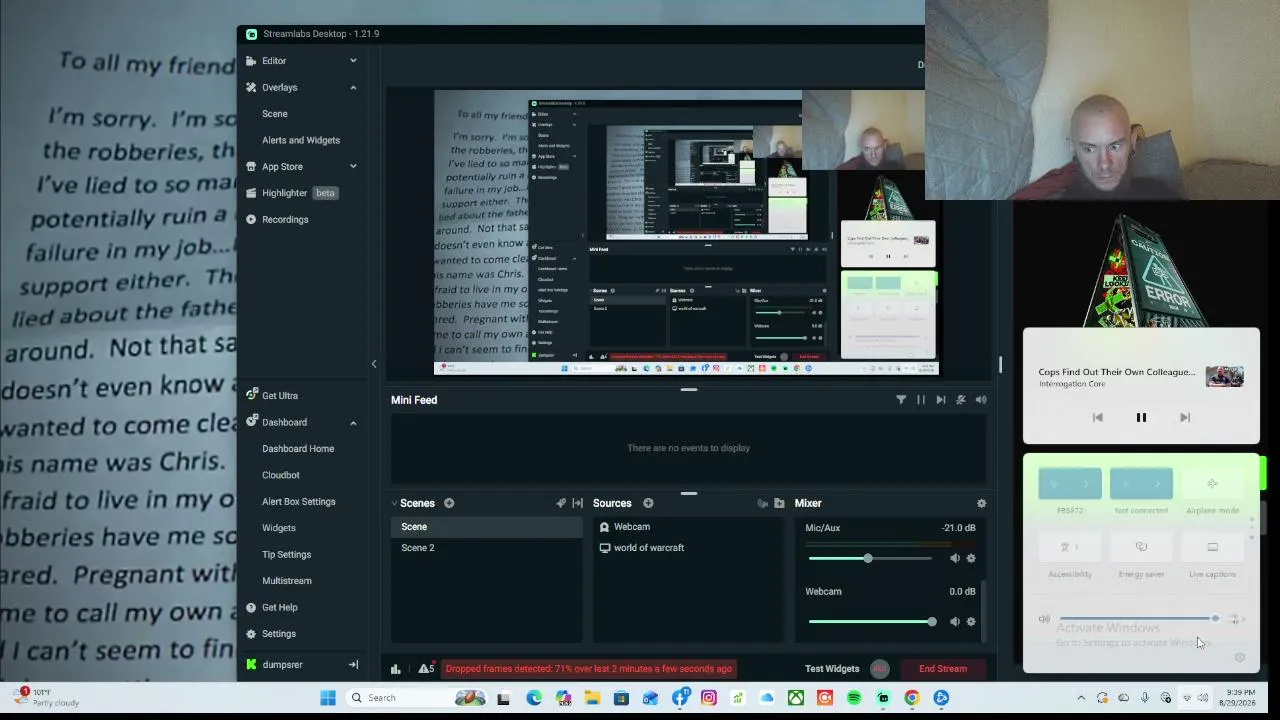Click the Get Ultra link
Viewport: 1280px width, 720px height.
279,396
